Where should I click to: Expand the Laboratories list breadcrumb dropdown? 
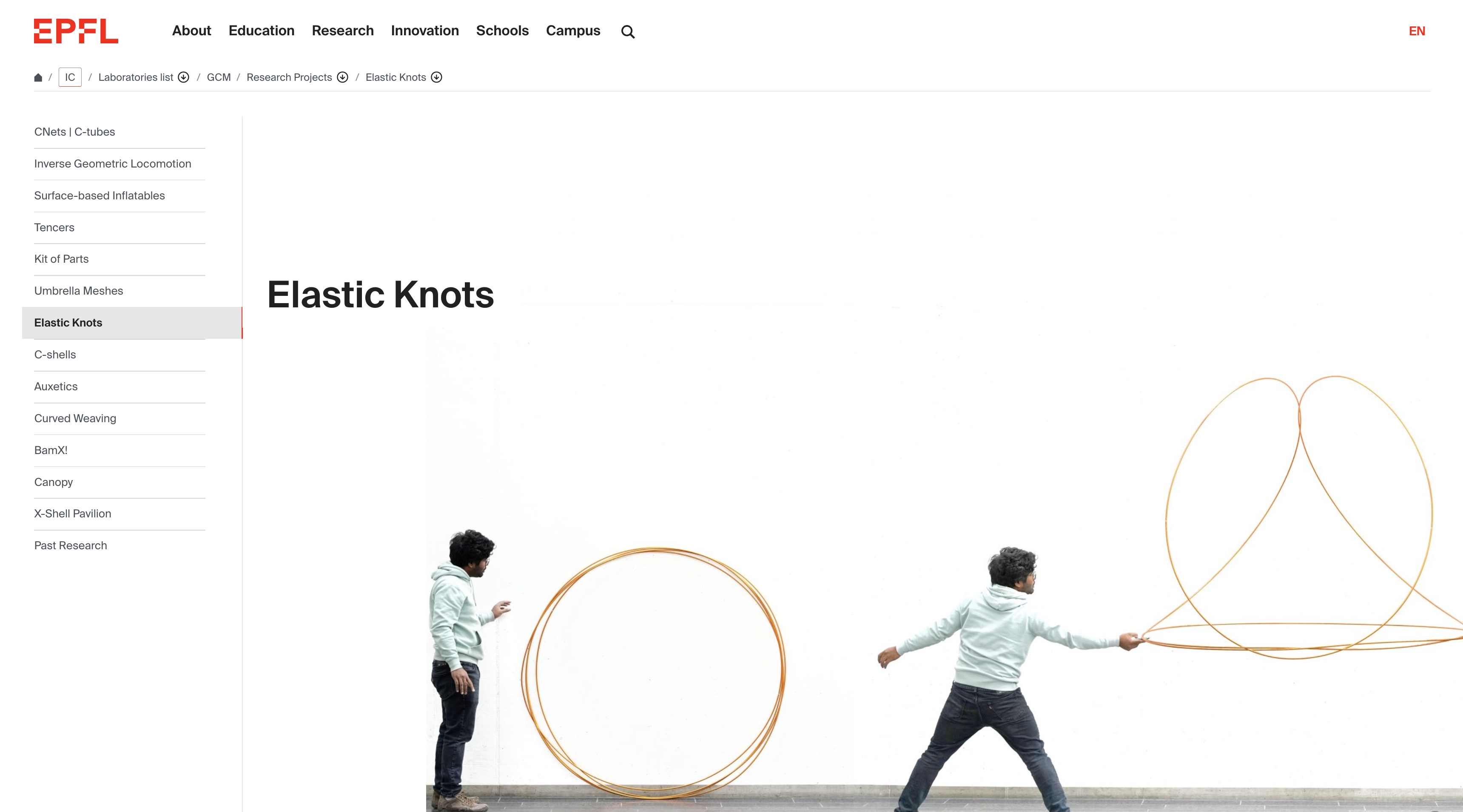coord(183,77)
